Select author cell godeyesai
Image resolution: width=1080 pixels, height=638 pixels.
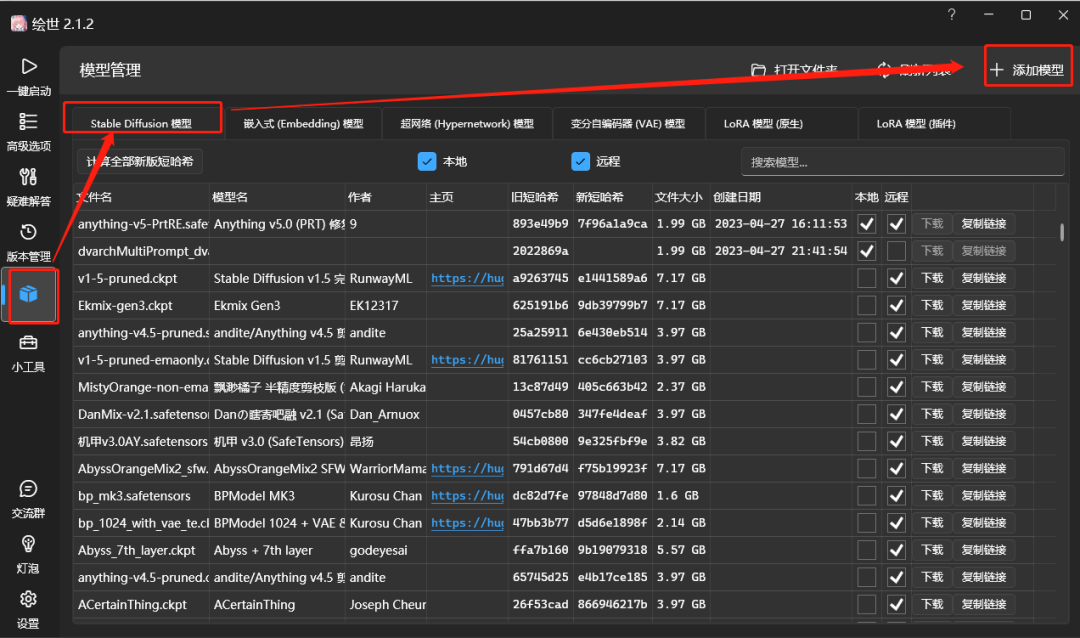(378, 550)
